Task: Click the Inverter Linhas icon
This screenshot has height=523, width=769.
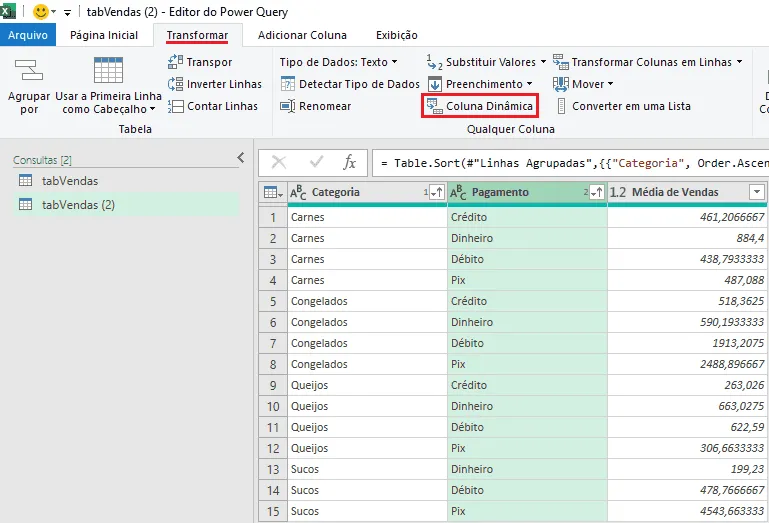Action: [x=175, y=84]
